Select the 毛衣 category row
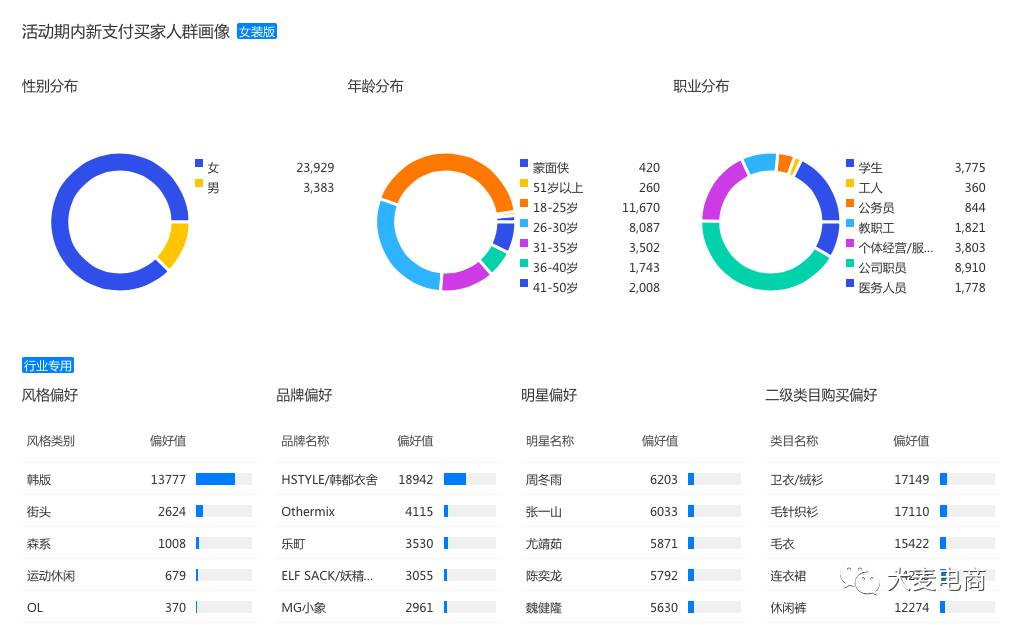Screen dimensions: 1020x625 click(882, 543)
